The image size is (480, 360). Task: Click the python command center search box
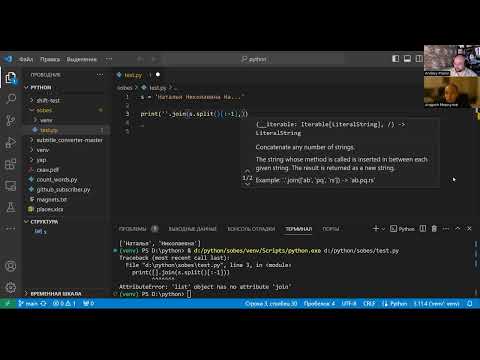(255, 59)
